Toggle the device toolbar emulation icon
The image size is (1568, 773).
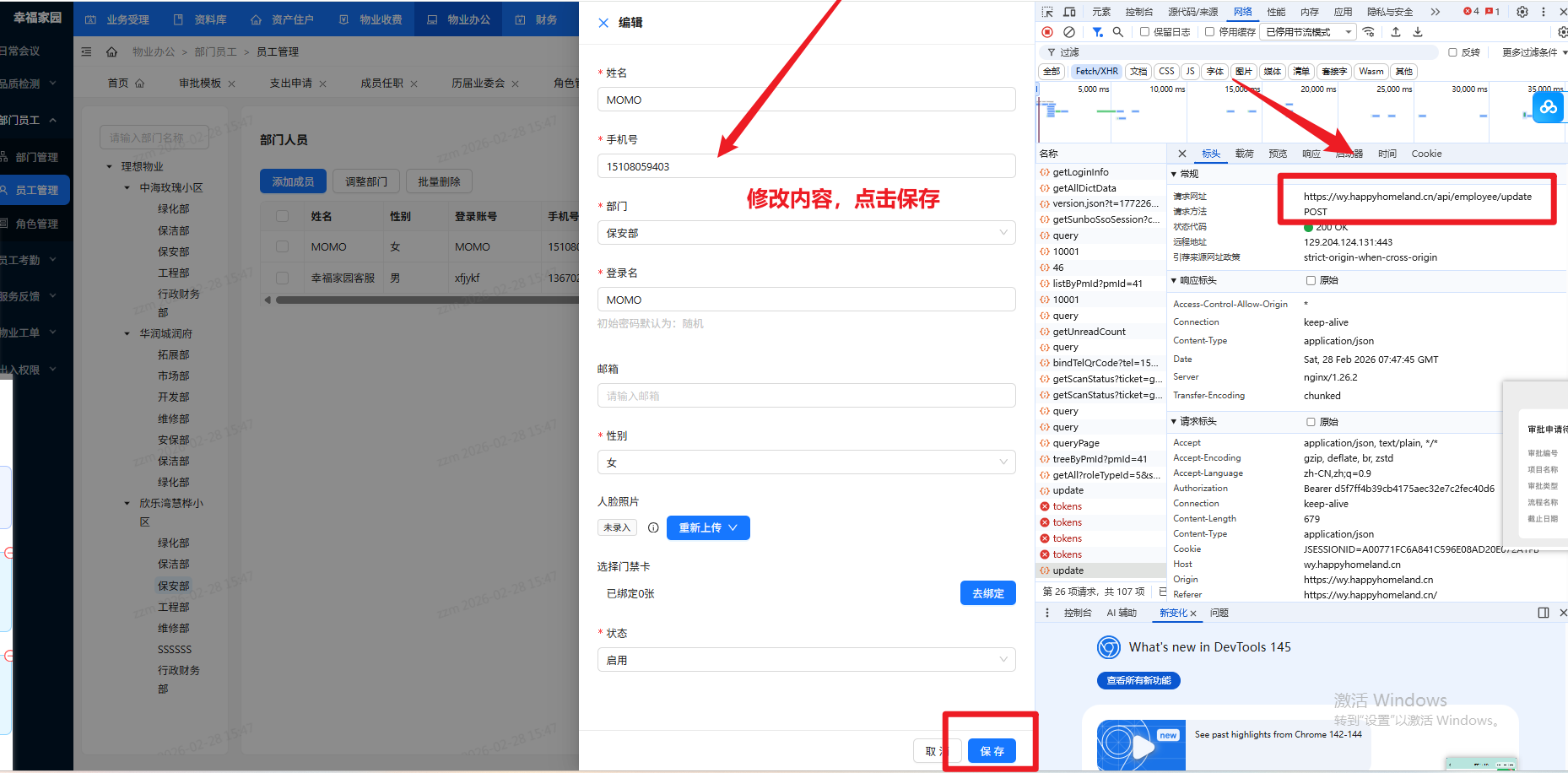(x=1069, y=12)
